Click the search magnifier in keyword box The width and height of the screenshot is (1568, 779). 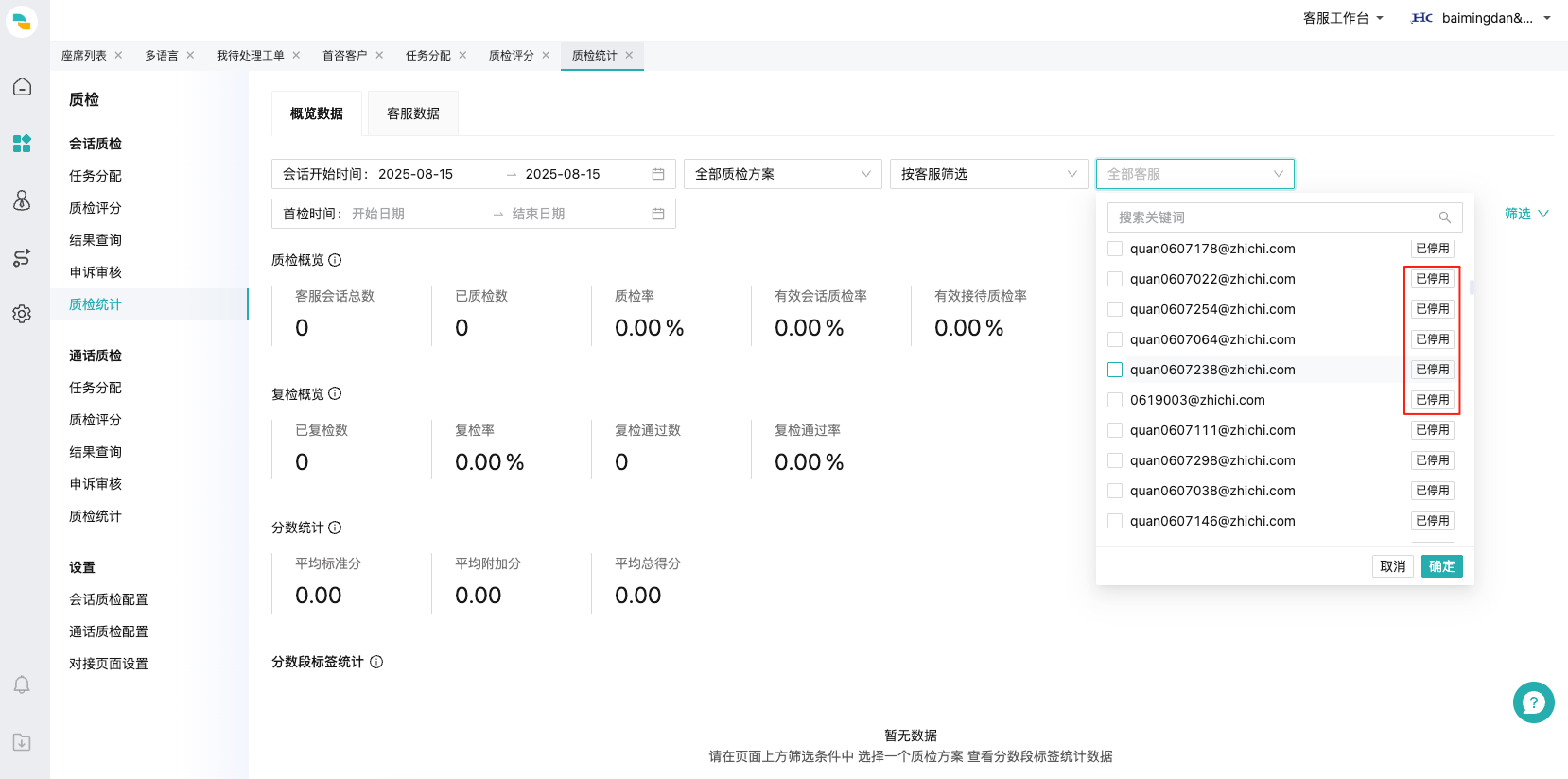pos(1444,217)
